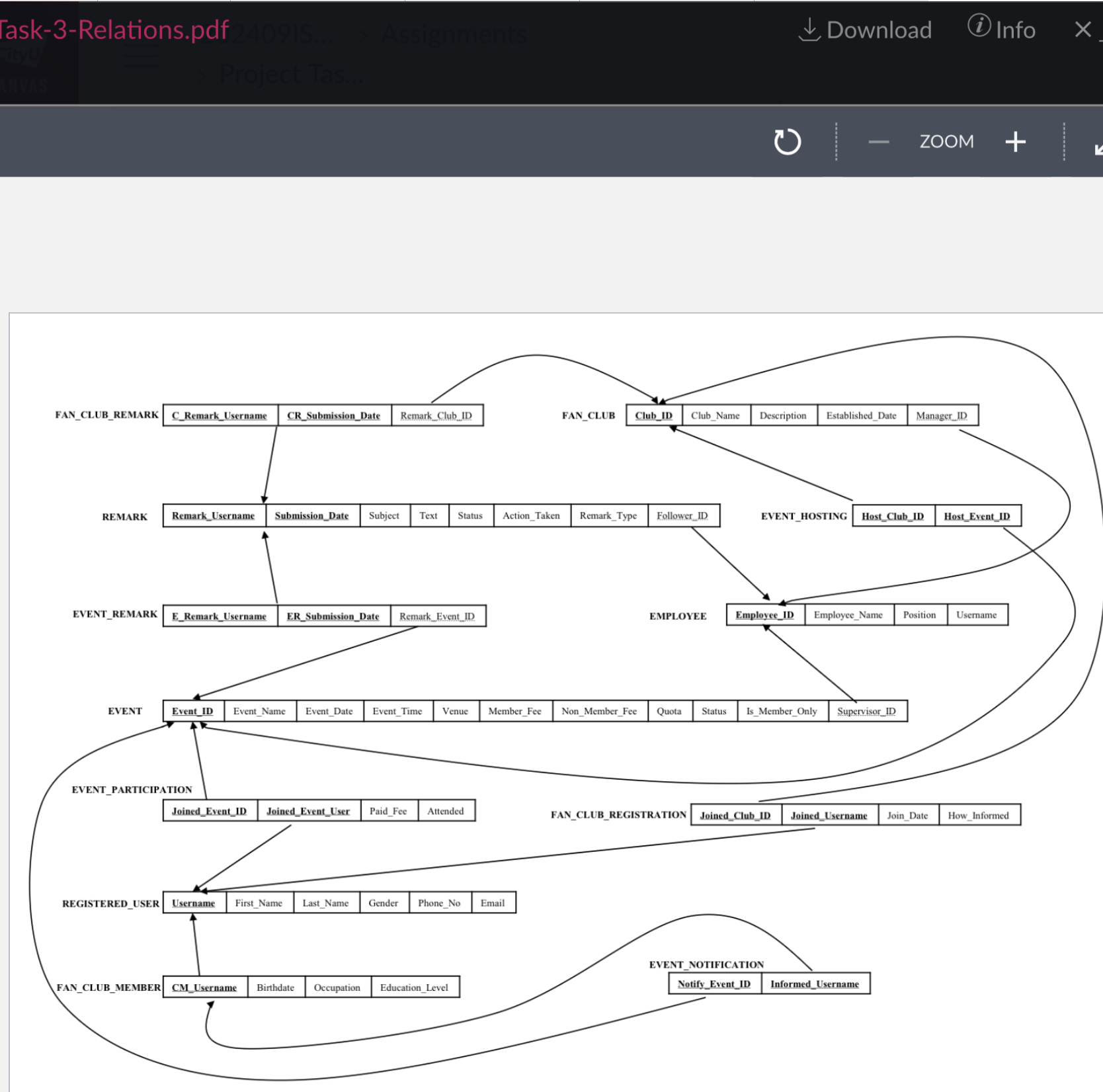This screenshot has height=1092, width=1103.
Task: Click the 'Event_Date' cell
Action: [329, 711]
